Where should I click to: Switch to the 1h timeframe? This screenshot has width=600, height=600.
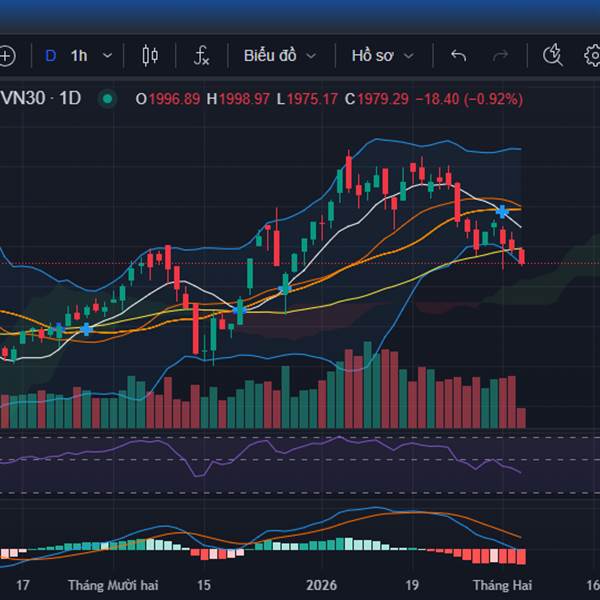(79, 56)
